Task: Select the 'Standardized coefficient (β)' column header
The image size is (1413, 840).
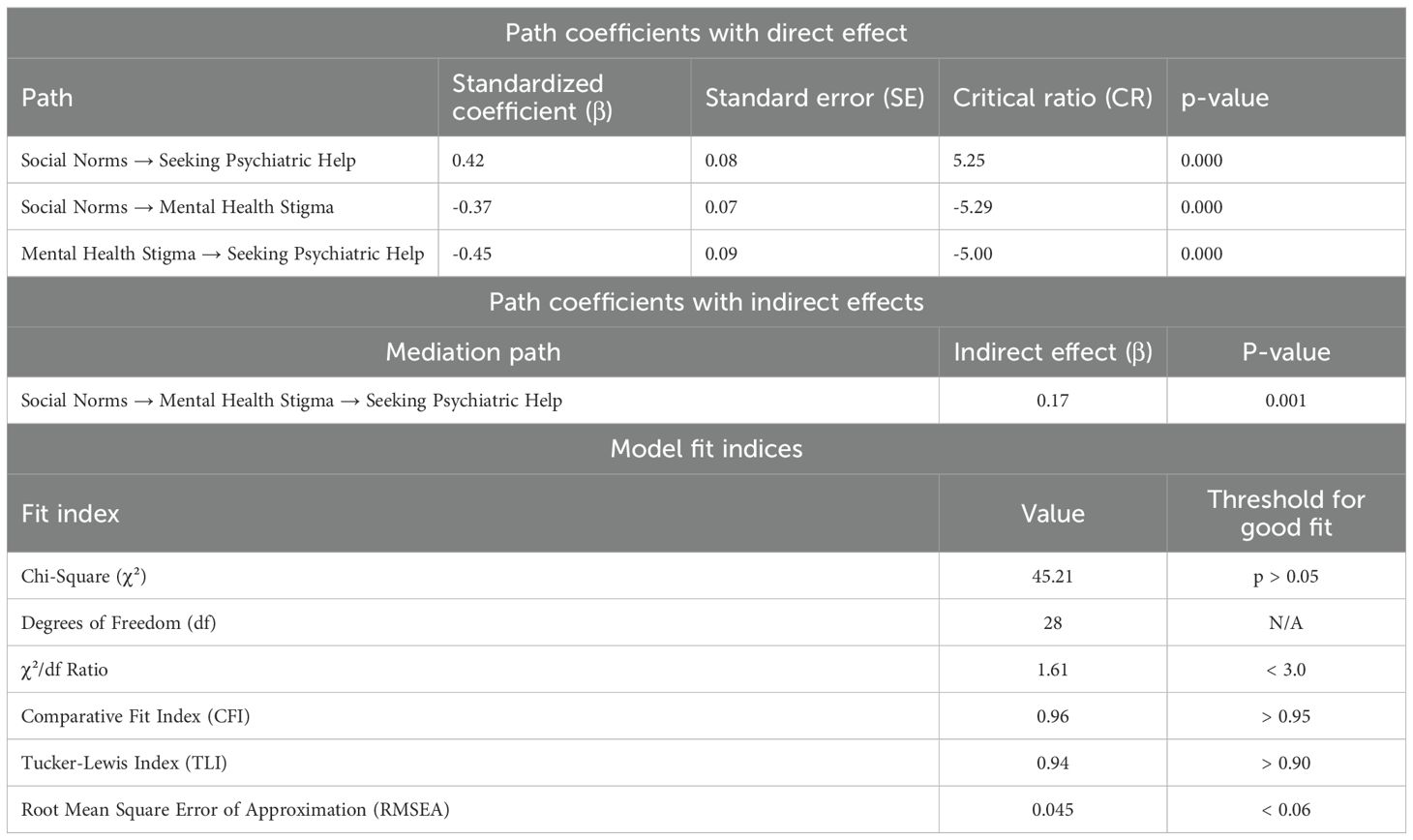Action: [x=527, y=98]
